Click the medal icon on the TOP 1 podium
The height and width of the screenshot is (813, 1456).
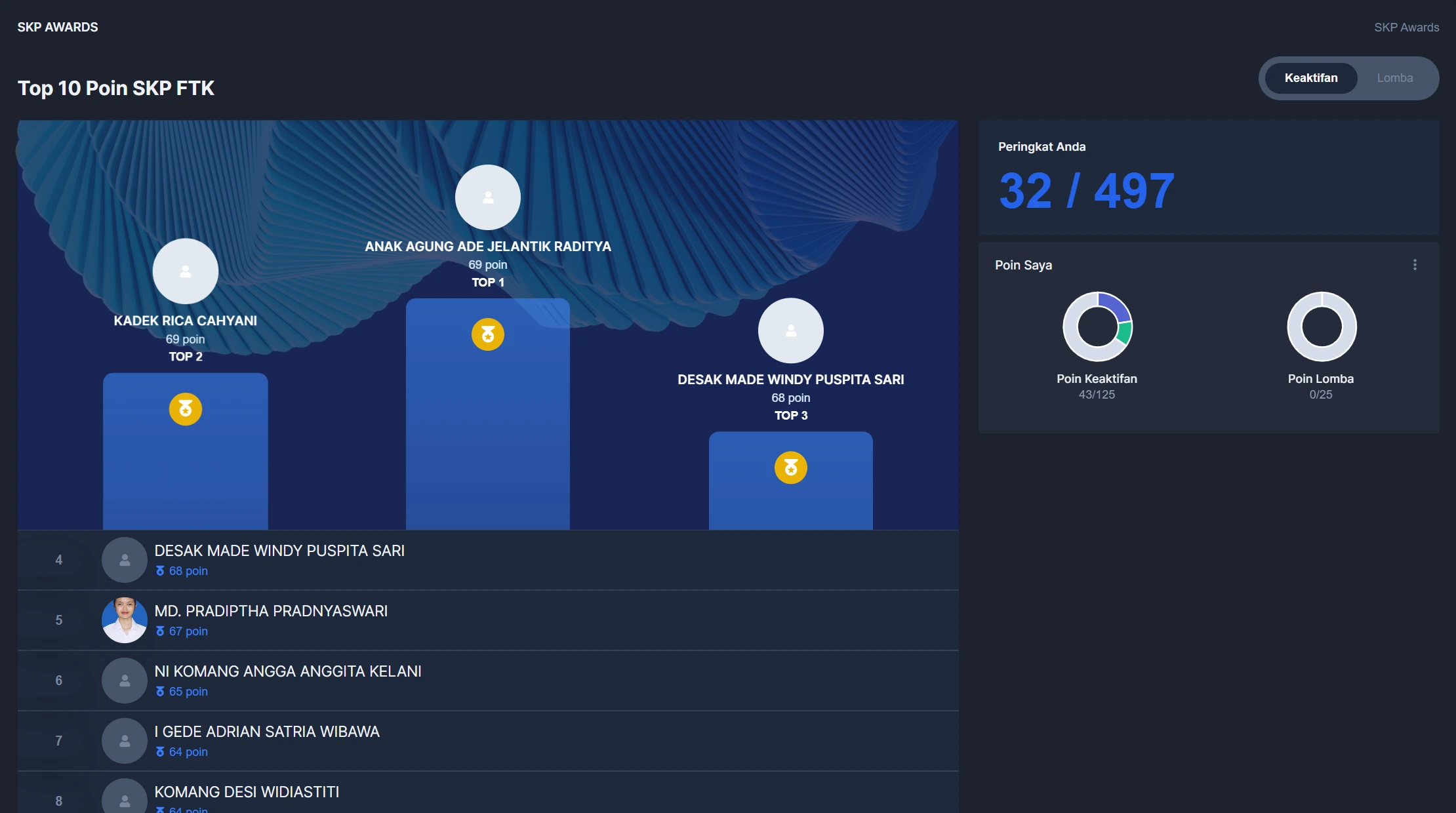[x=488, y=334]
